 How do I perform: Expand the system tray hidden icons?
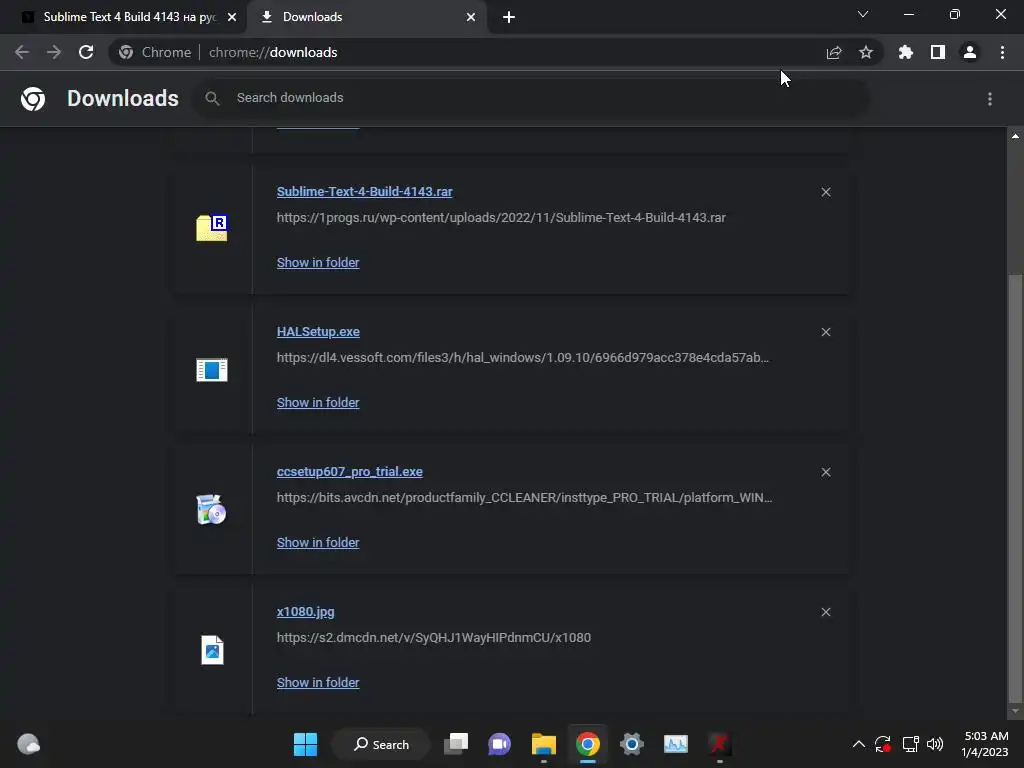(859, 744)
